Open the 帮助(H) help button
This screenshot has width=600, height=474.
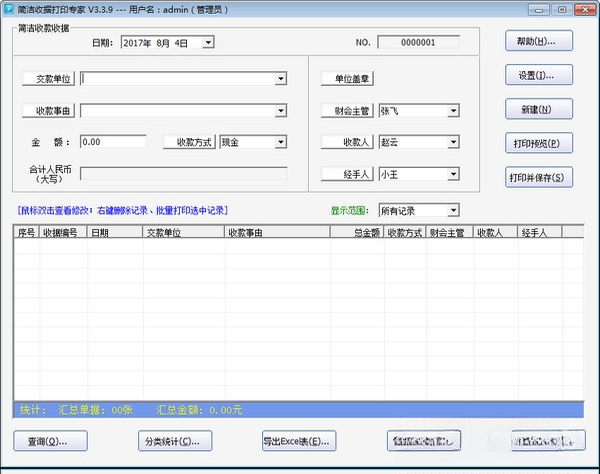[x=539, y=41]
